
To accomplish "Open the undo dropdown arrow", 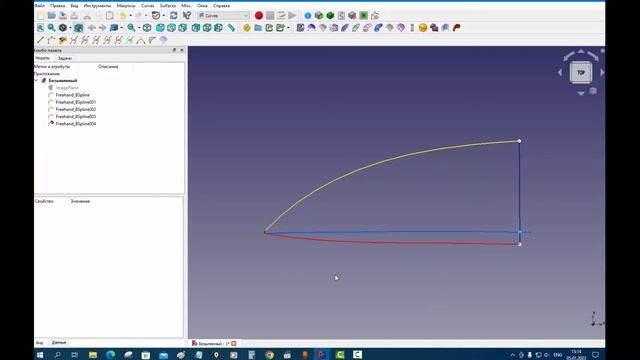I will click(x=130, y=16).
